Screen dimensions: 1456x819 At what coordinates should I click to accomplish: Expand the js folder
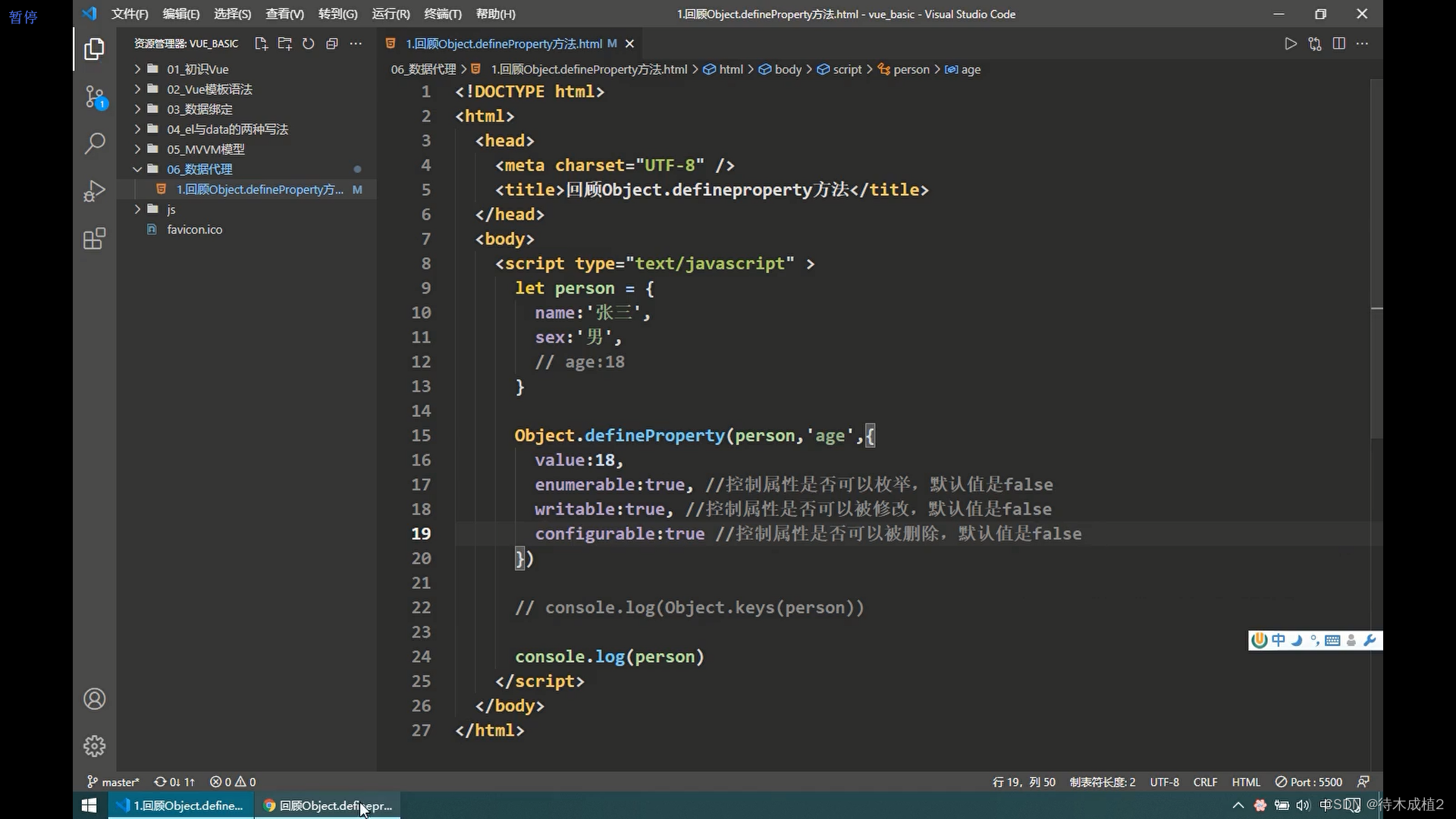tap(246, 209)
